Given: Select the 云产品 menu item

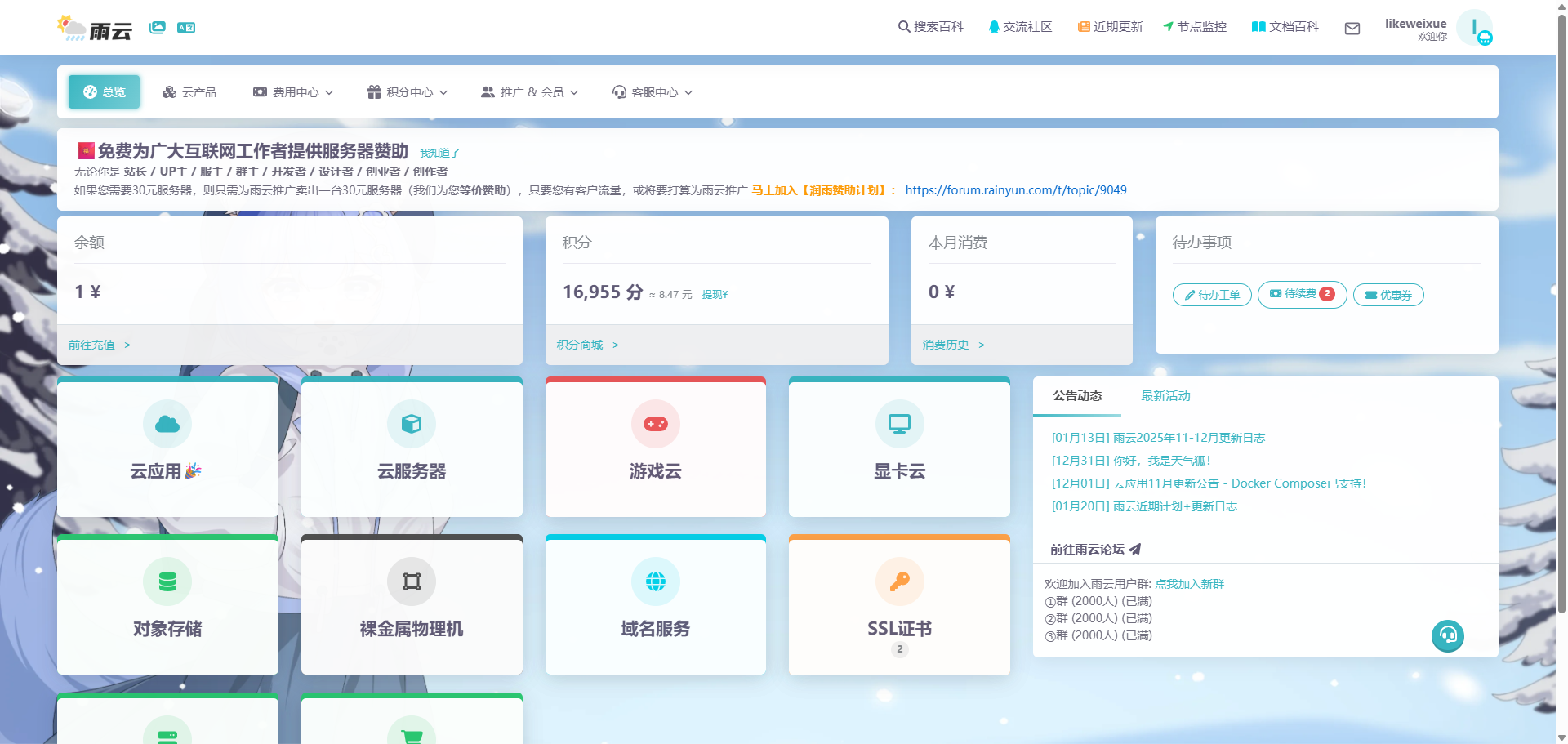Looking at the screenshot, I should 189,92.
